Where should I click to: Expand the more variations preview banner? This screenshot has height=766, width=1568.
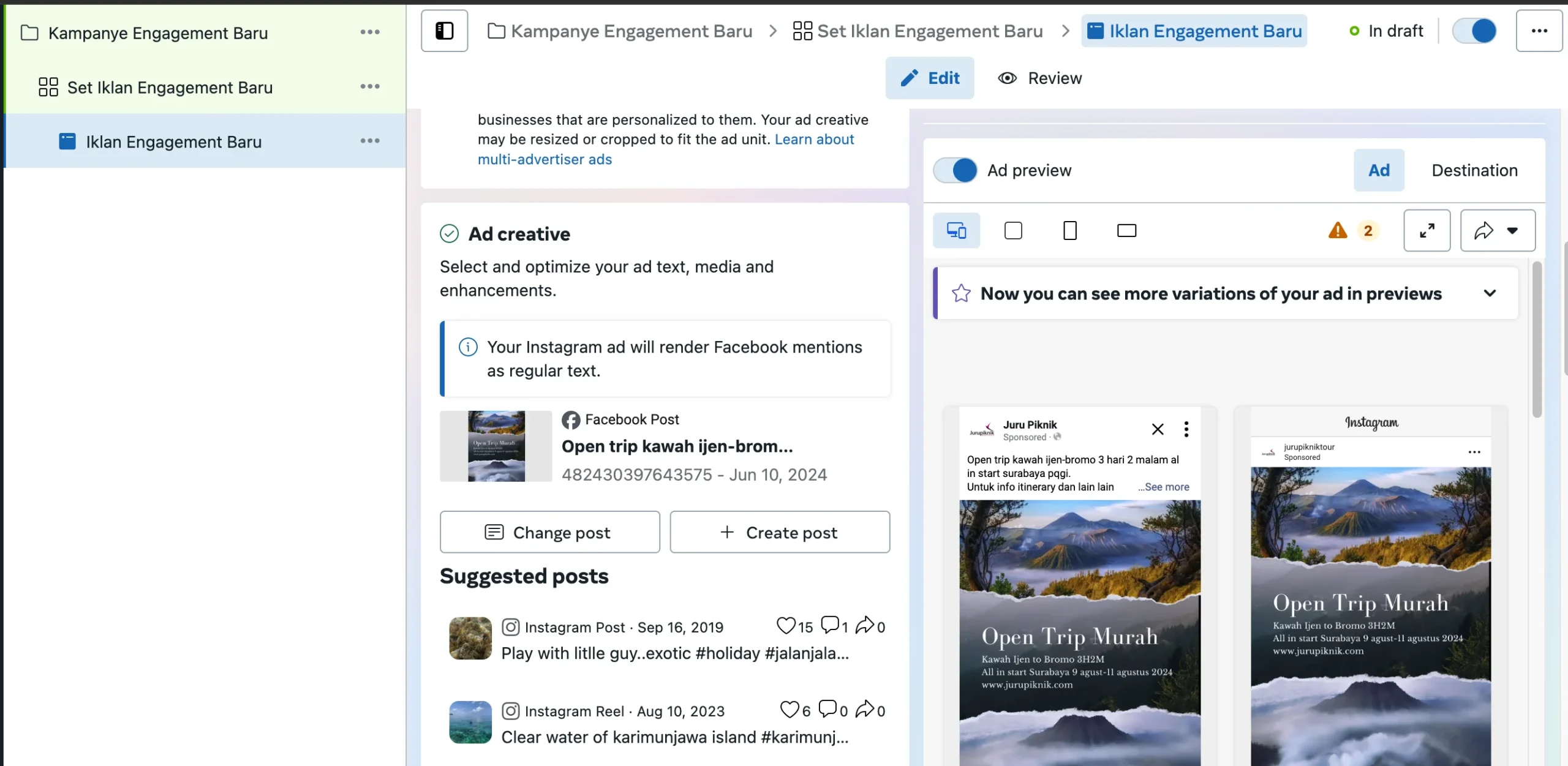(x=1490, y=293)
